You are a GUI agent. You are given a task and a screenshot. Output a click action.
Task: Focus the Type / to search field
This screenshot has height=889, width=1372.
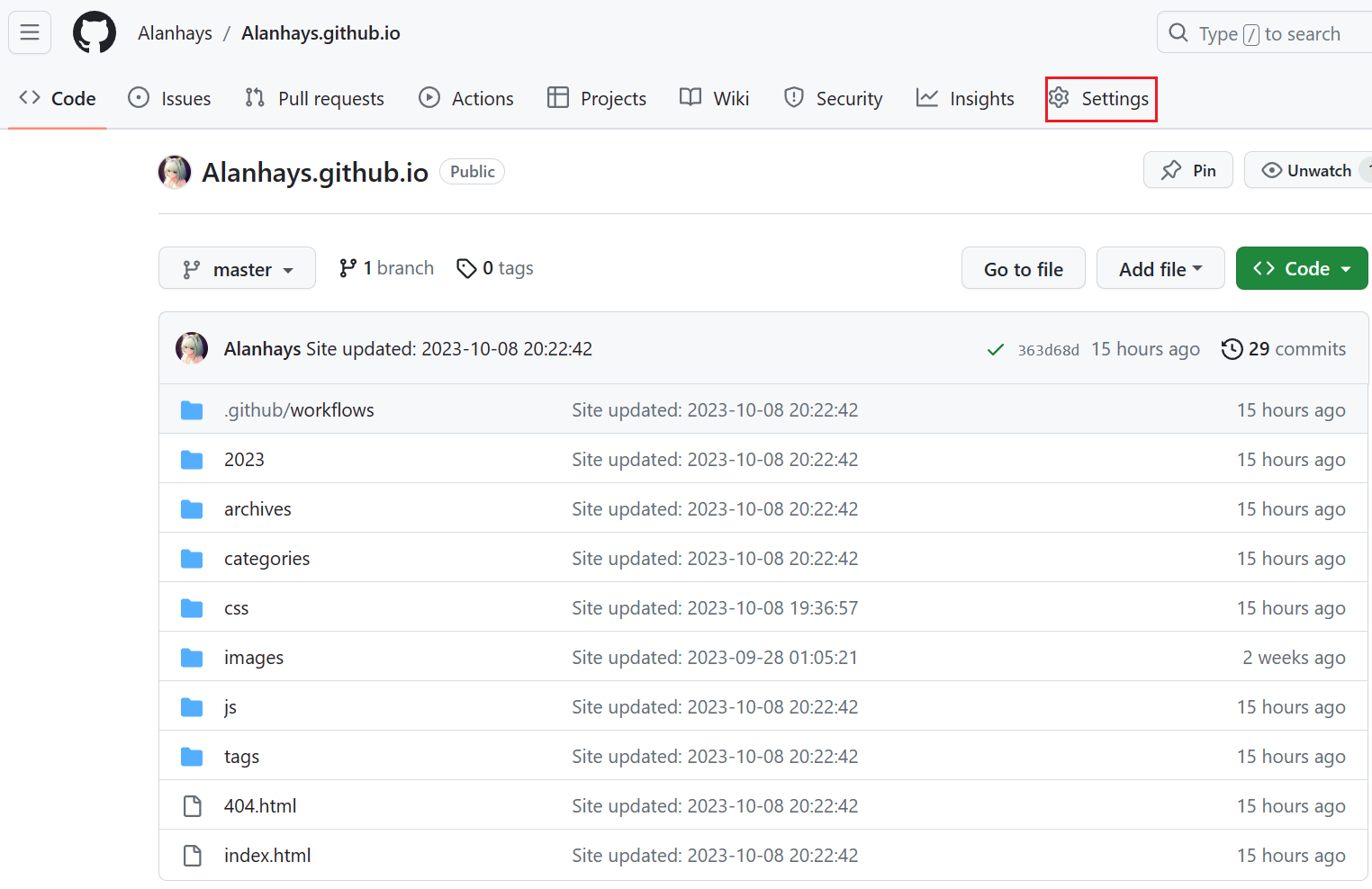pos(1264,33)
